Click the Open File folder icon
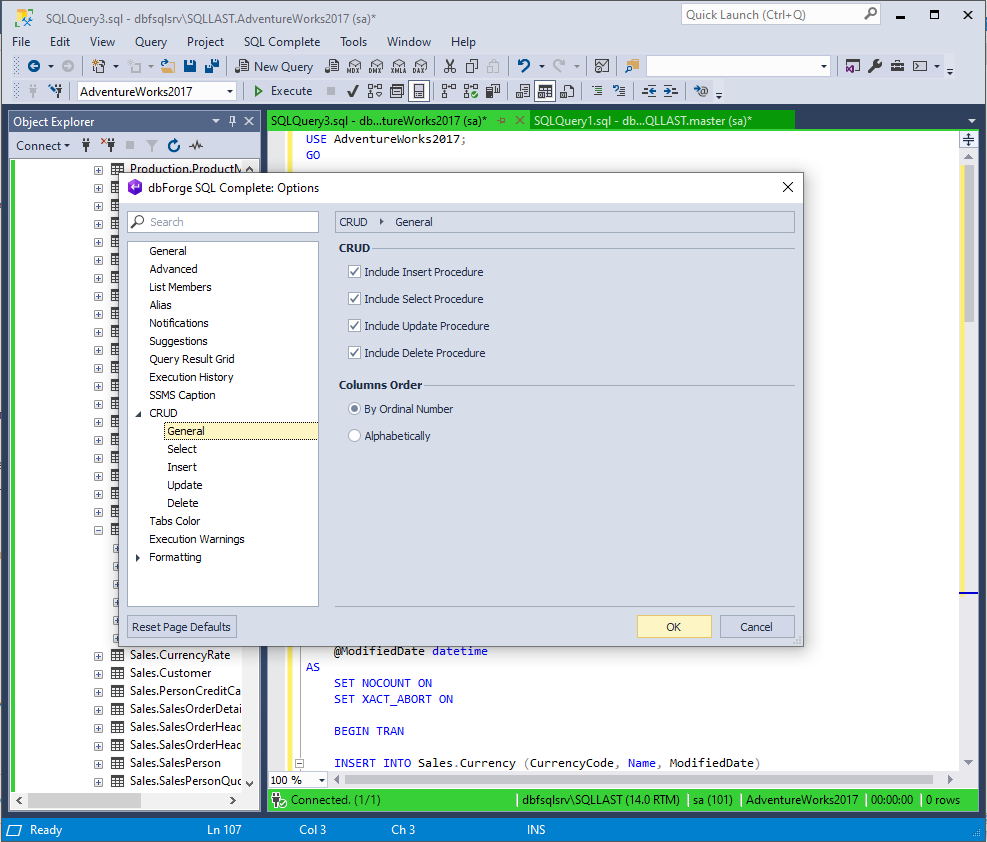Image resolution: width=987 pixels, height=842 pixels. point(167,66)
